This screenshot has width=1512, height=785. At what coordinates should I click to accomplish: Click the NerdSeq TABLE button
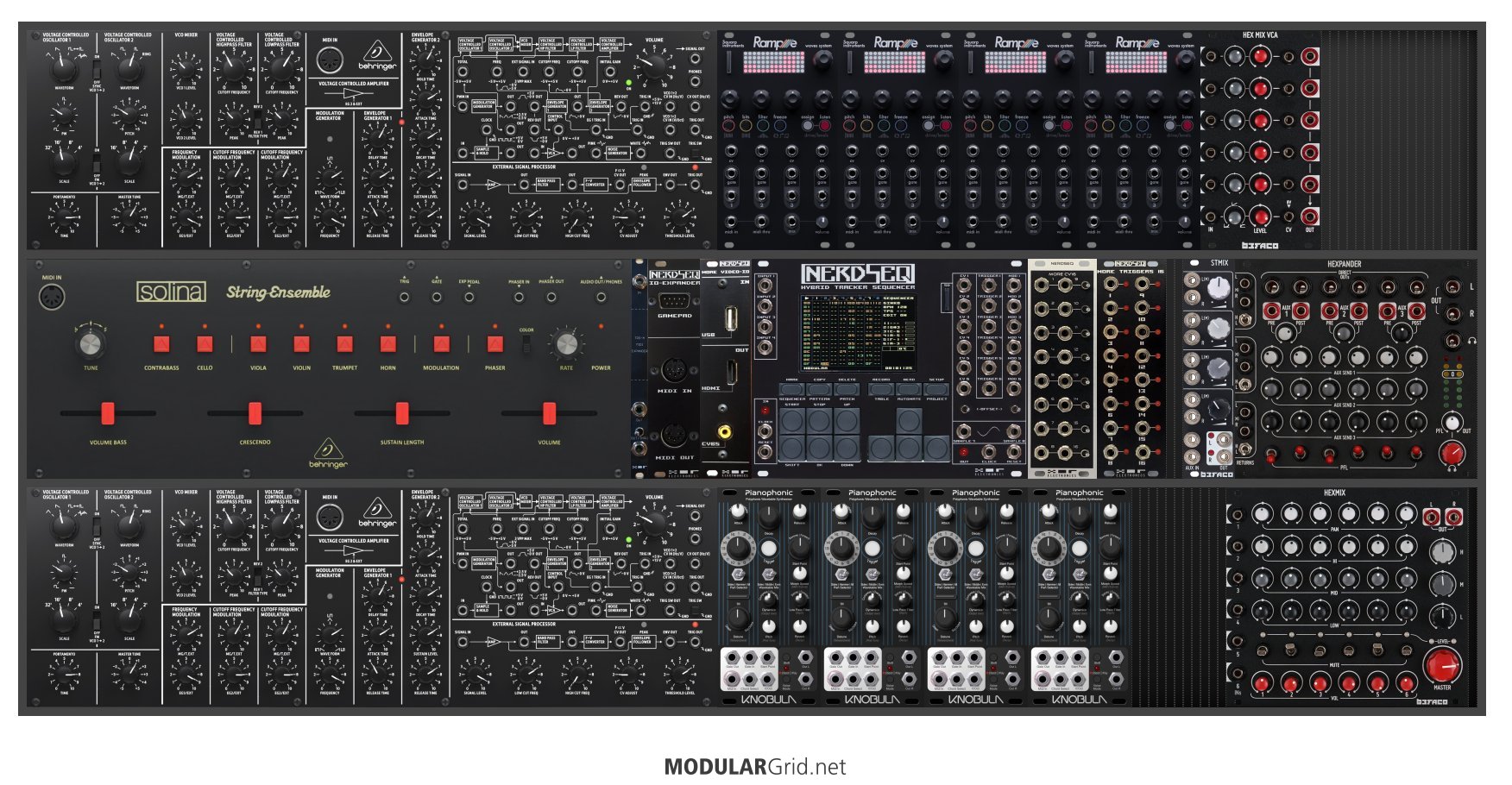tap(881, 389)
